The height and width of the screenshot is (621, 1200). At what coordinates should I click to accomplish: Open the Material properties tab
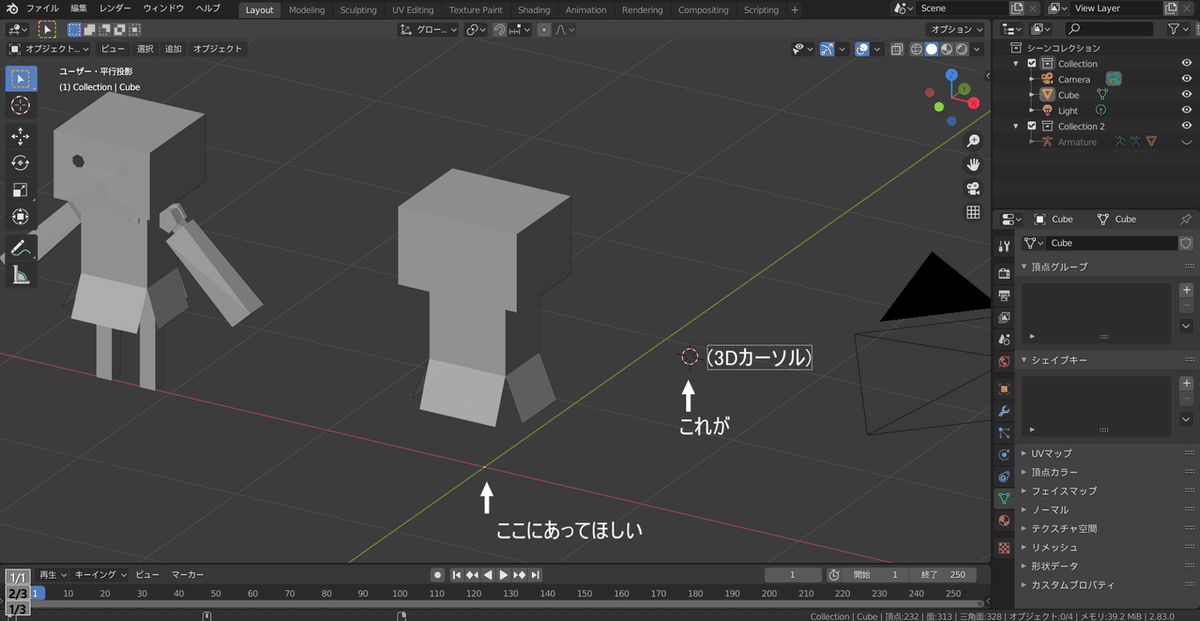click(1004, 521)
